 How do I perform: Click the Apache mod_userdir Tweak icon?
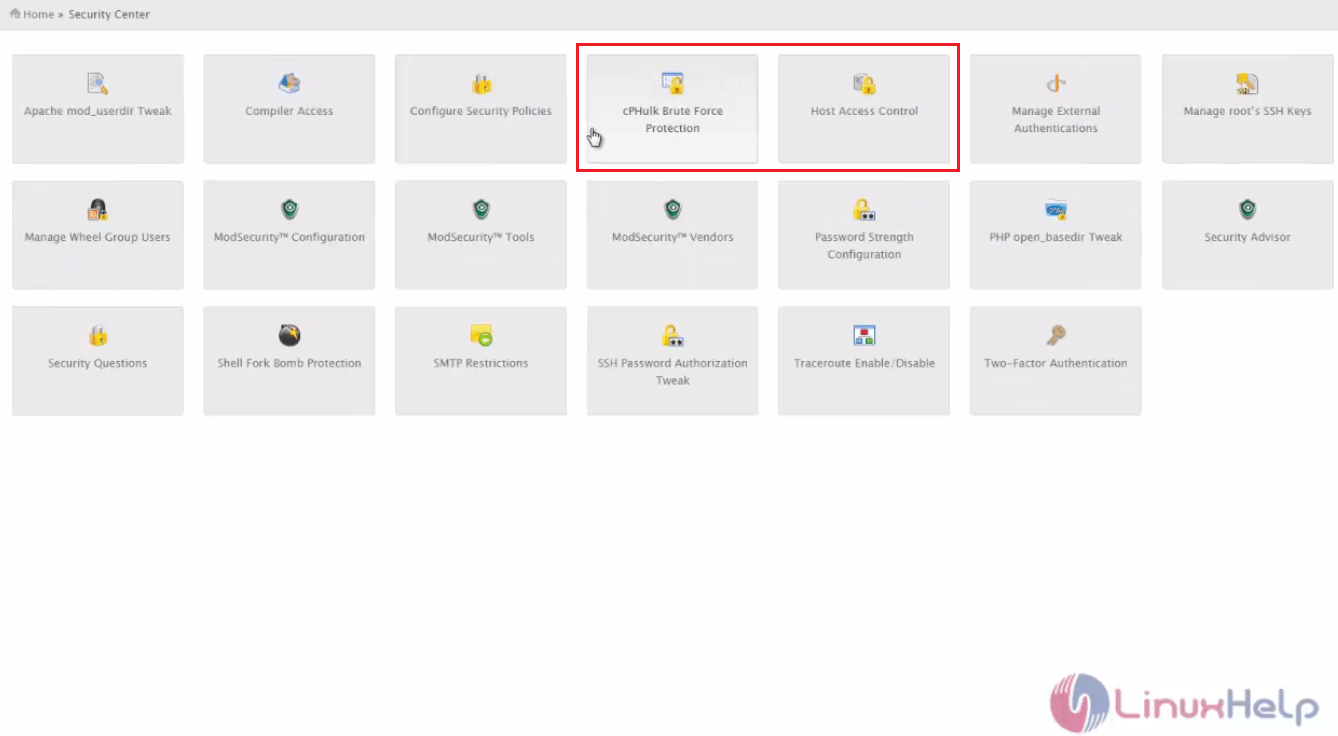point(97,84)
